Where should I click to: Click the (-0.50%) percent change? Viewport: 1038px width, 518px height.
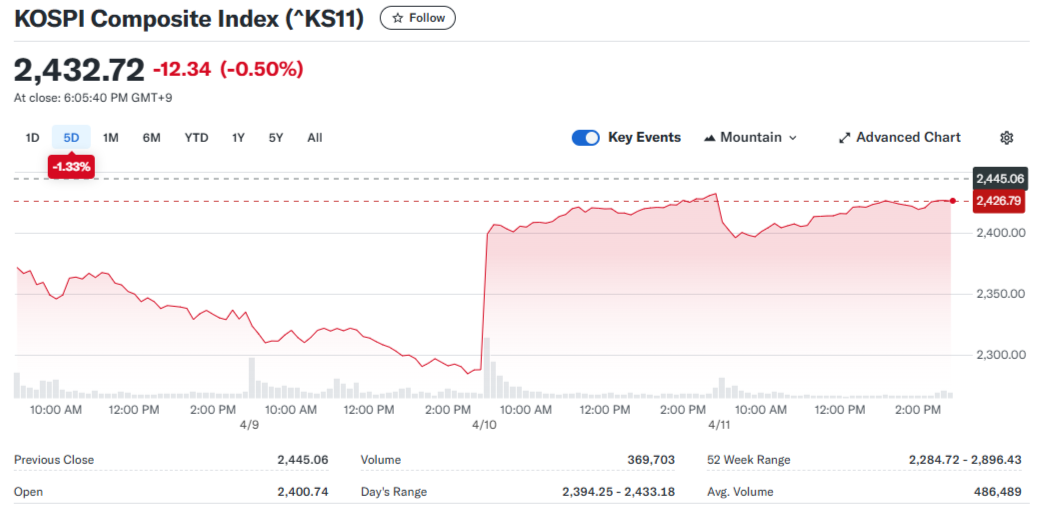(261, 69)
